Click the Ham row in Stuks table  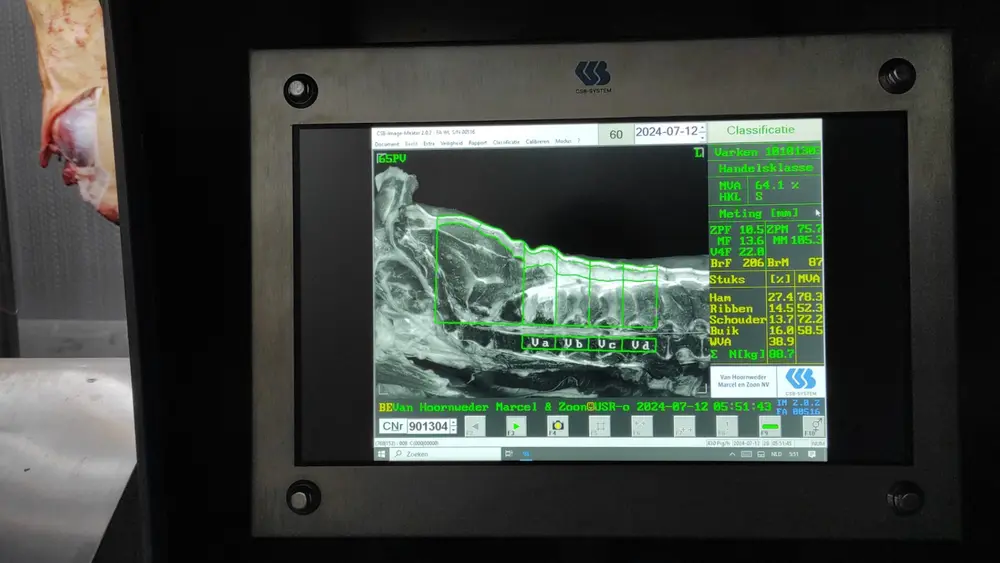(766, 297)
